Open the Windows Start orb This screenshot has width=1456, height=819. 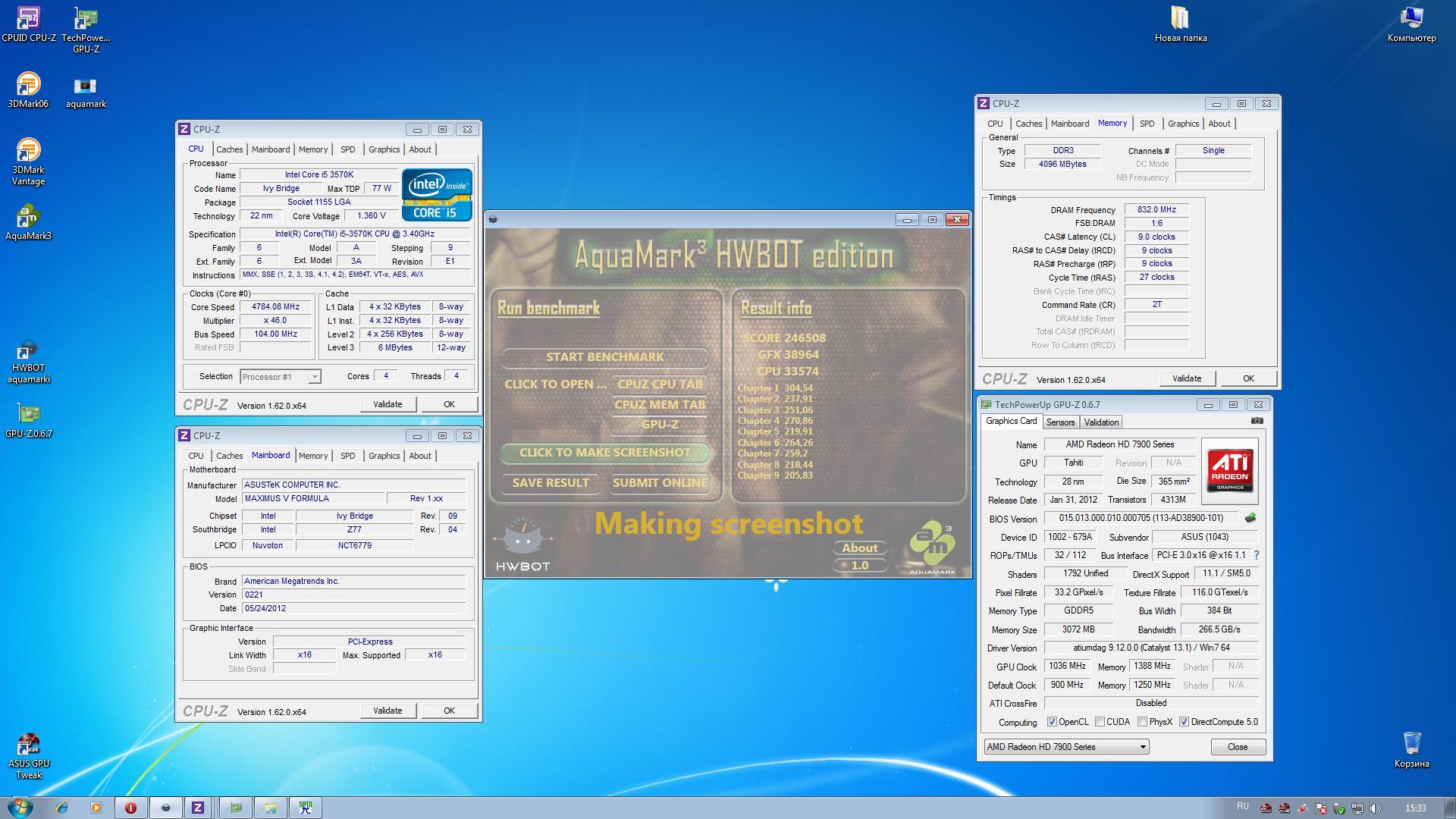(x=20, y=806)
